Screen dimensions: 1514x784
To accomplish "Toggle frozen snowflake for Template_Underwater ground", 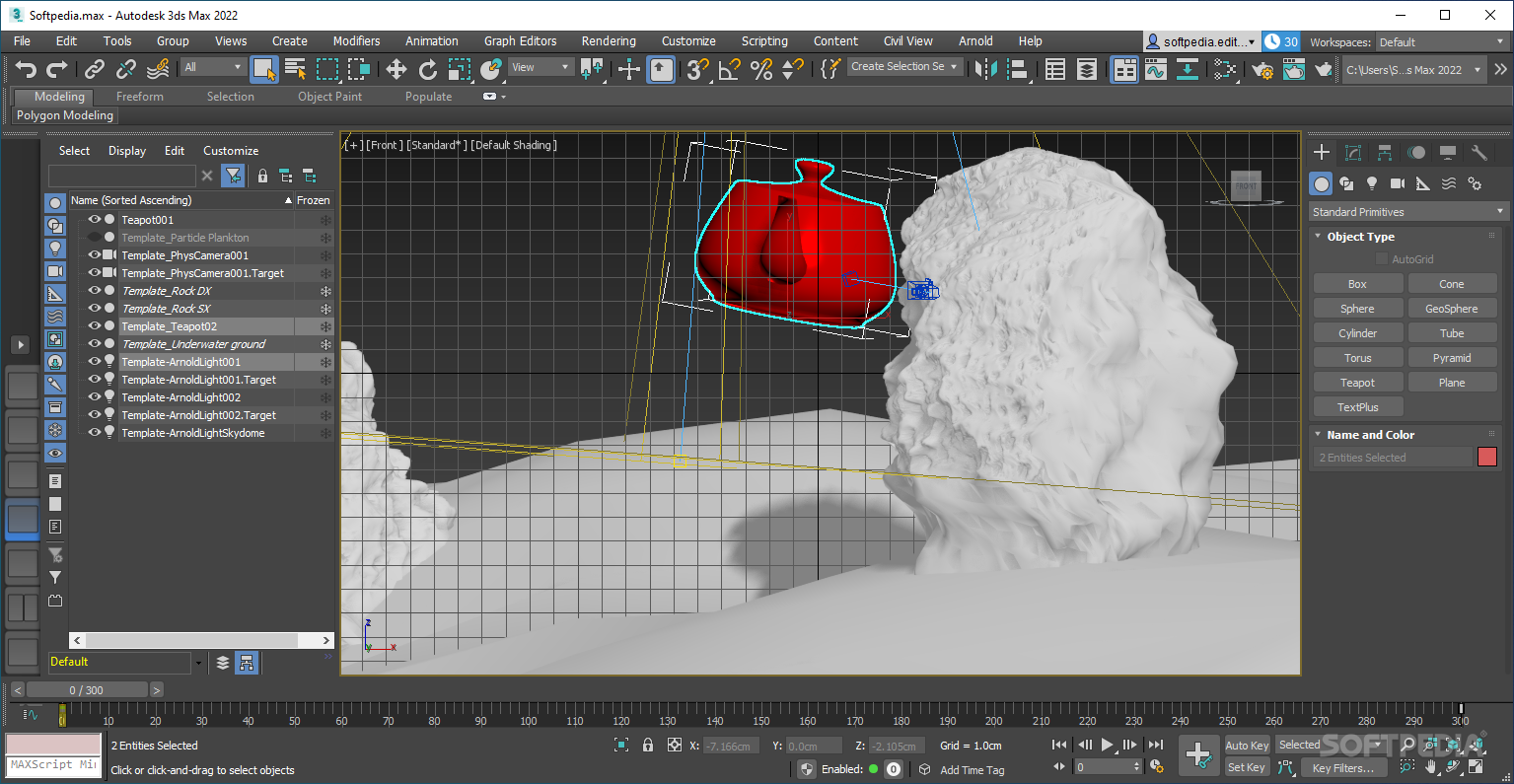I will [x=325, y=344].
